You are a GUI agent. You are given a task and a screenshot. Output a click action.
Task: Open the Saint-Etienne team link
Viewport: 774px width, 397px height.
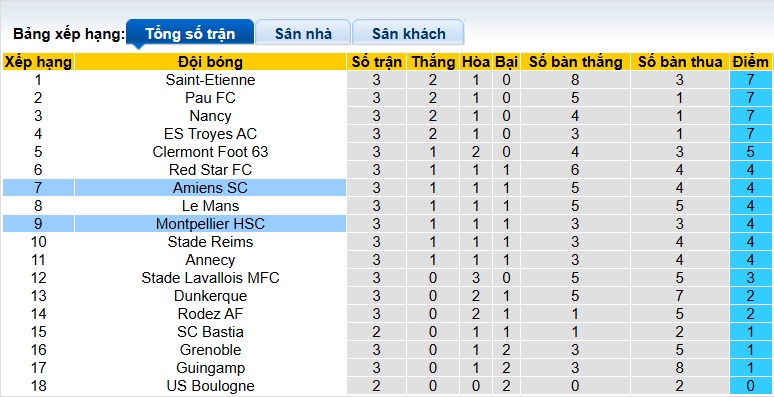(x=210, y=80)
